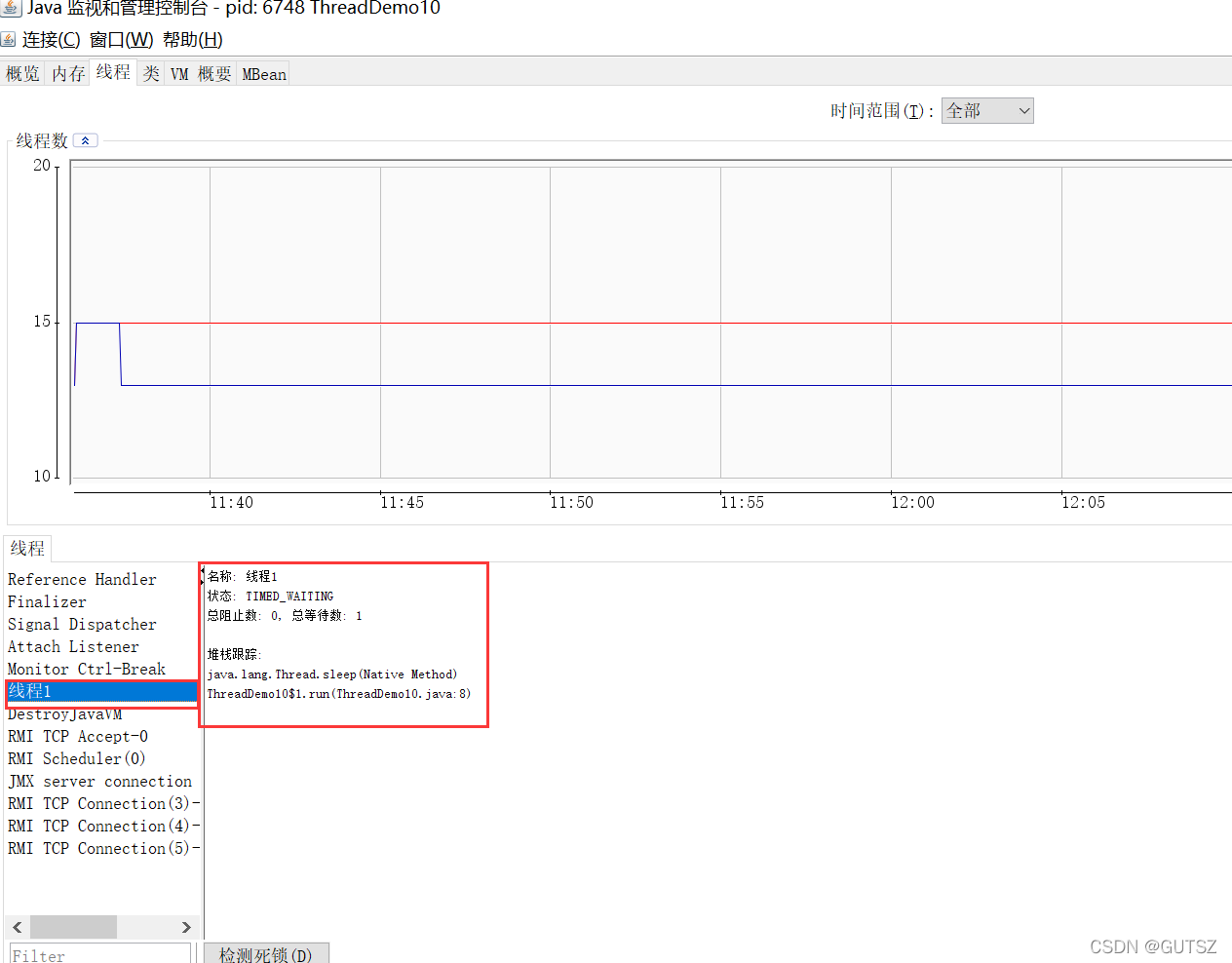The image size is (1232, 963).
Task: Click the 总阻止数 statistics line
Action: point(285,616)
